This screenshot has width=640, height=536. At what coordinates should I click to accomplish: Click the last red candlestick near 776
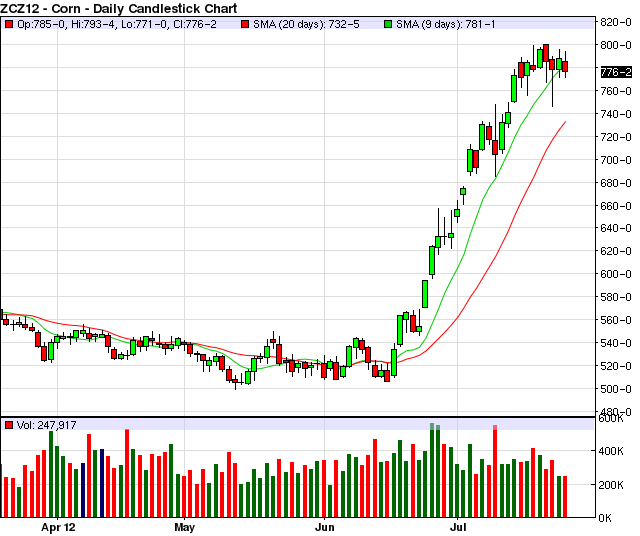click(x=565, y=67)
